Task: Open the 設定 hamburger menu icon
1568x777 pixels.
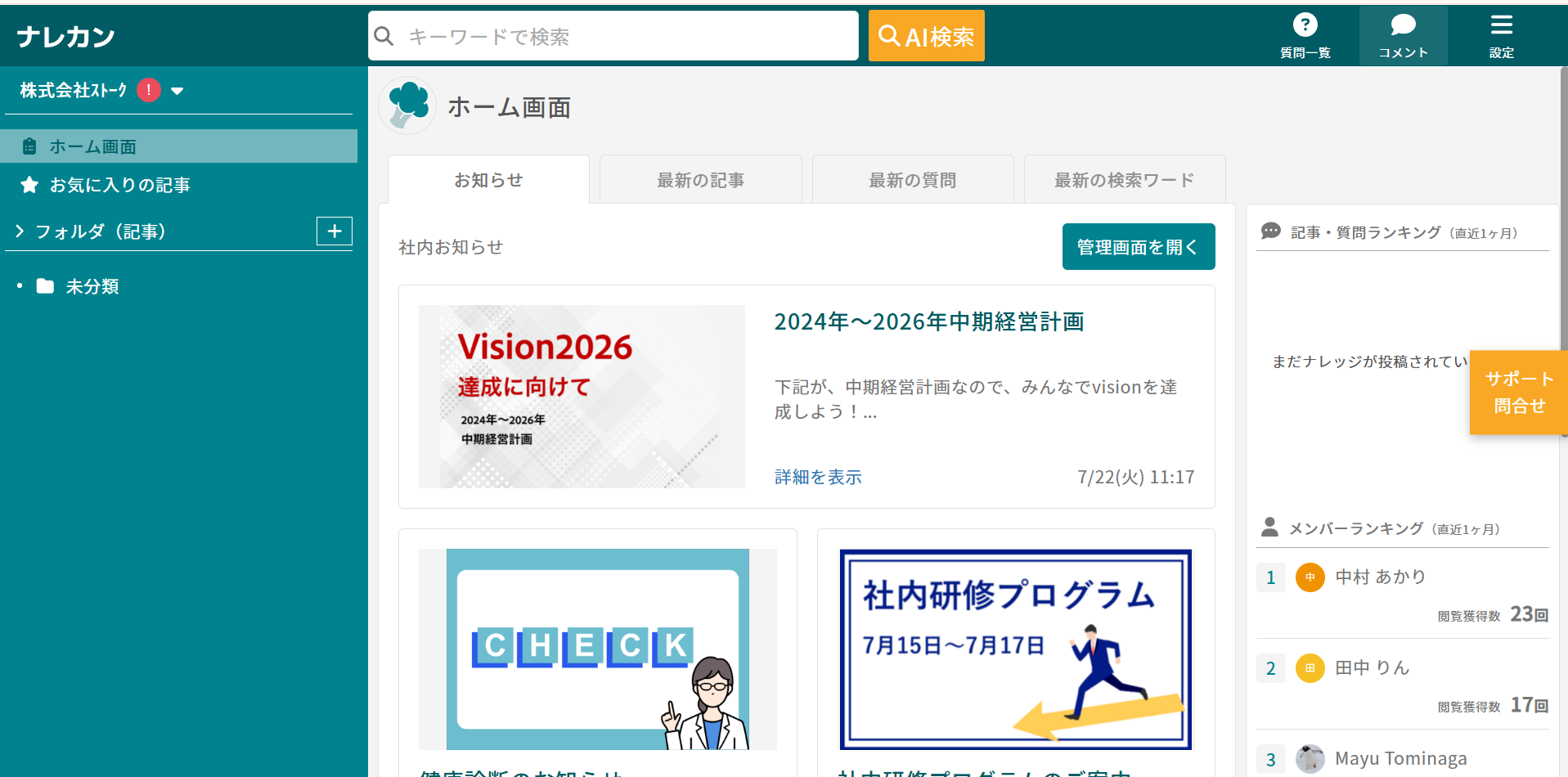Action: (x=1501, y=25)
